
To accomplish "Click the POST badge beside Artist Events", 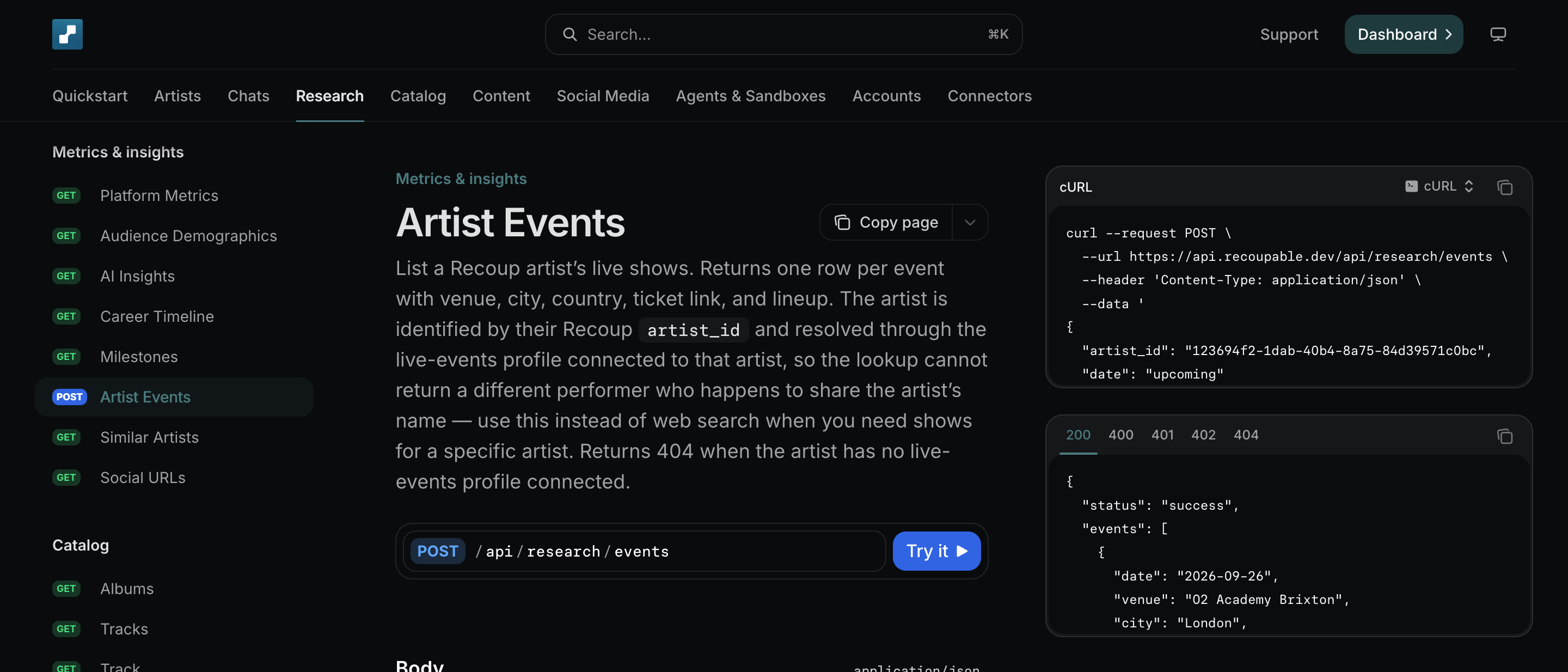I will click(x=69, y=397).
